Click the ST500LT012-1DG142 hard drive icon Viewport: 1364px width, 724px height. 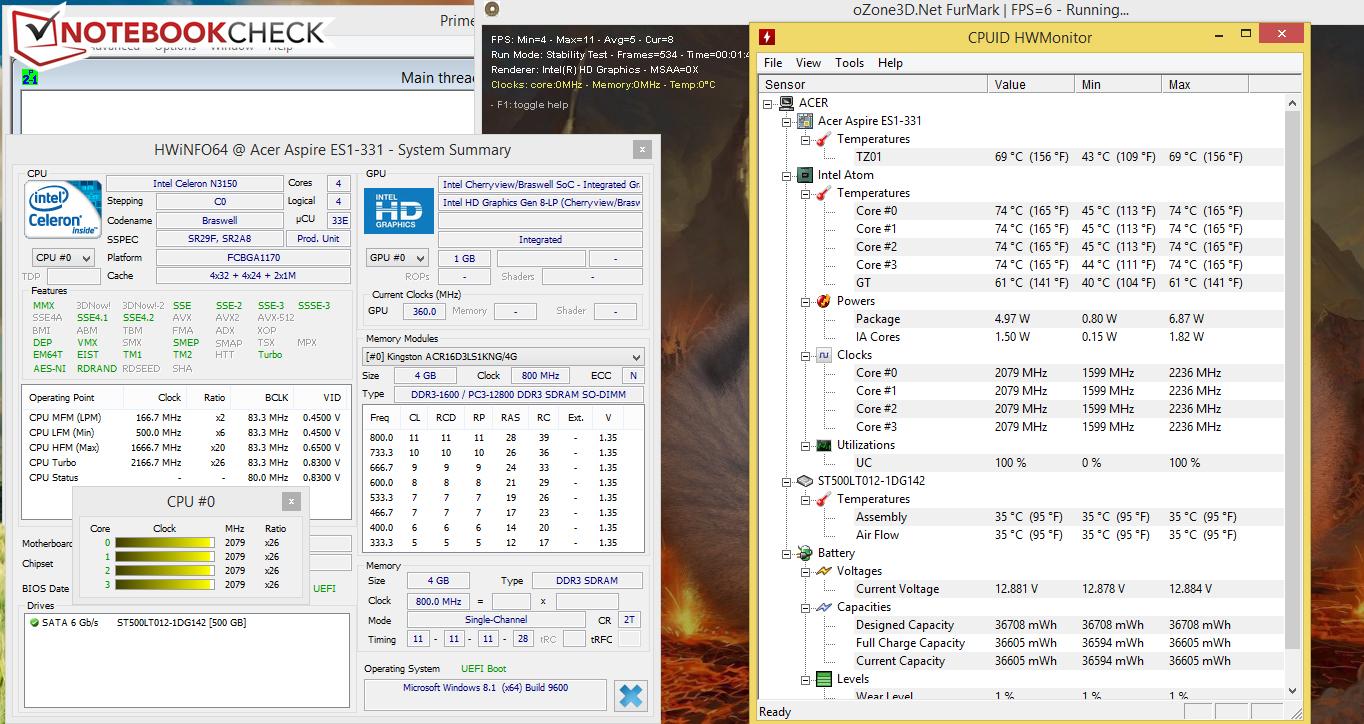click(805, 481)
